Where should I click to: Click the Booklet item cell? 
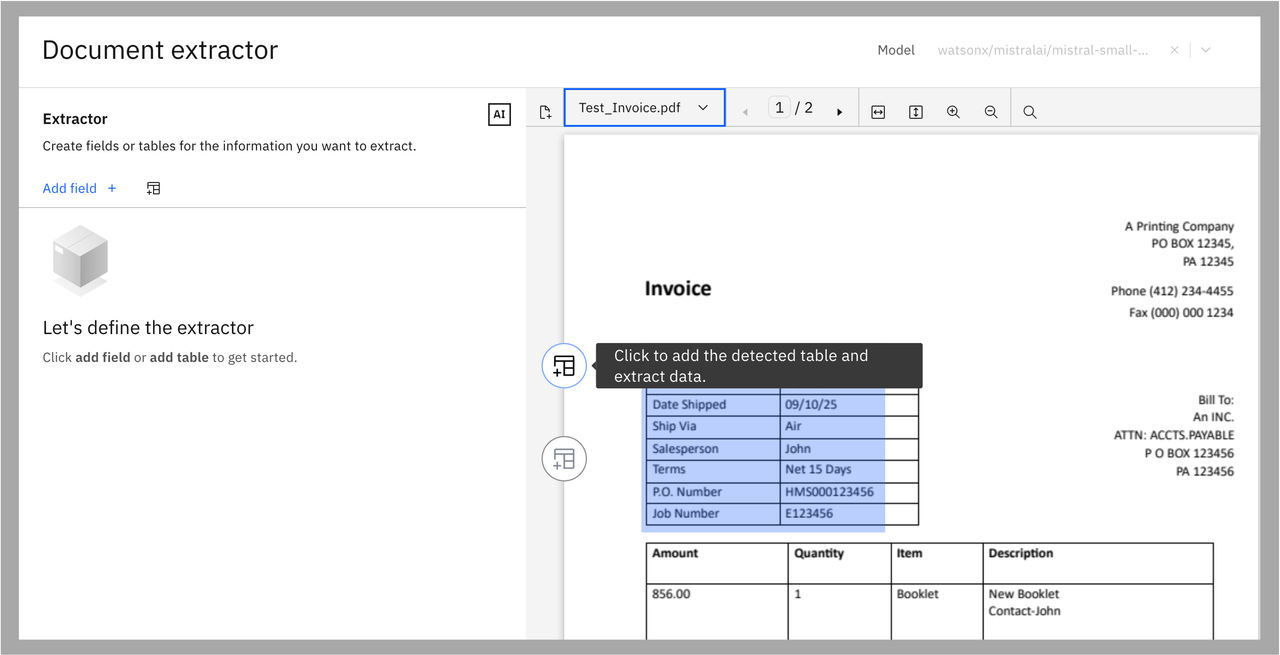937,612
